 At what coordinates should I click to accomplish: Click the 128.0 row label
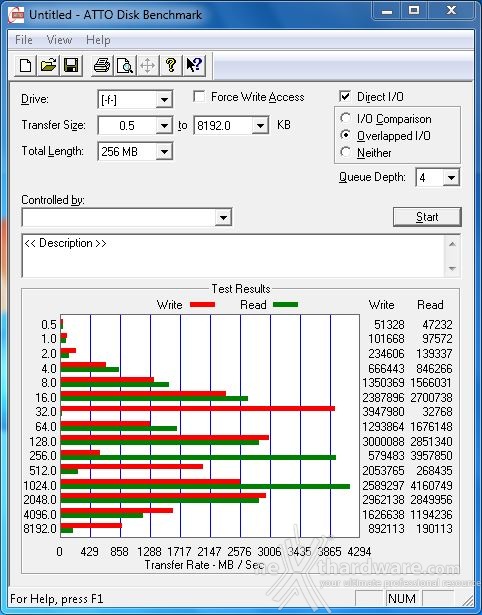[43, 442]
